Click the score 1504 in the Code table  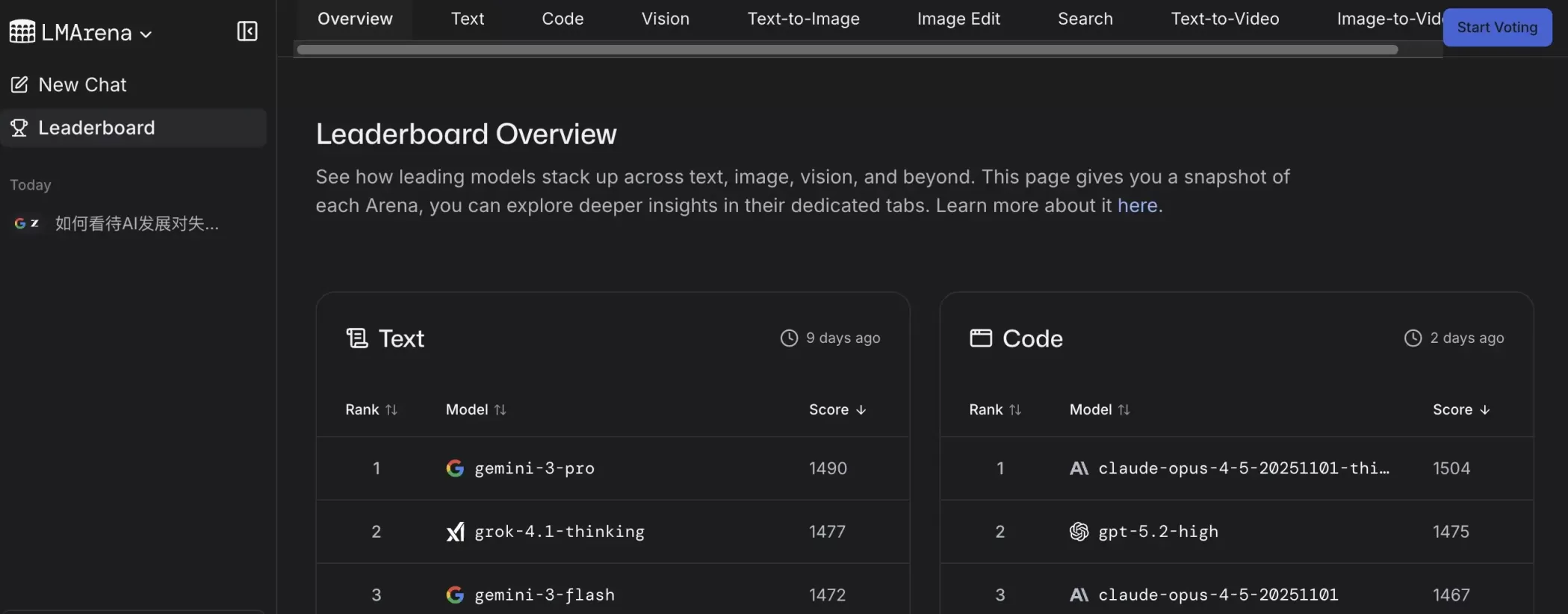[1451, 468]
